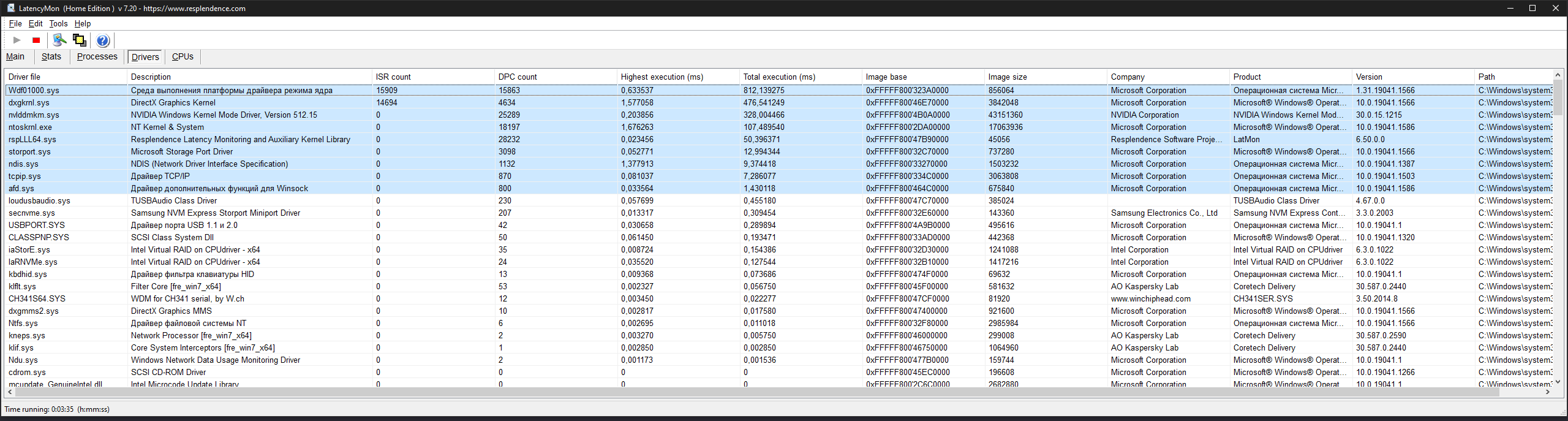Screen dimensions: 1568x421
Task: Click NVIDIA Corporation company cell
Action: click(1145, 115)
